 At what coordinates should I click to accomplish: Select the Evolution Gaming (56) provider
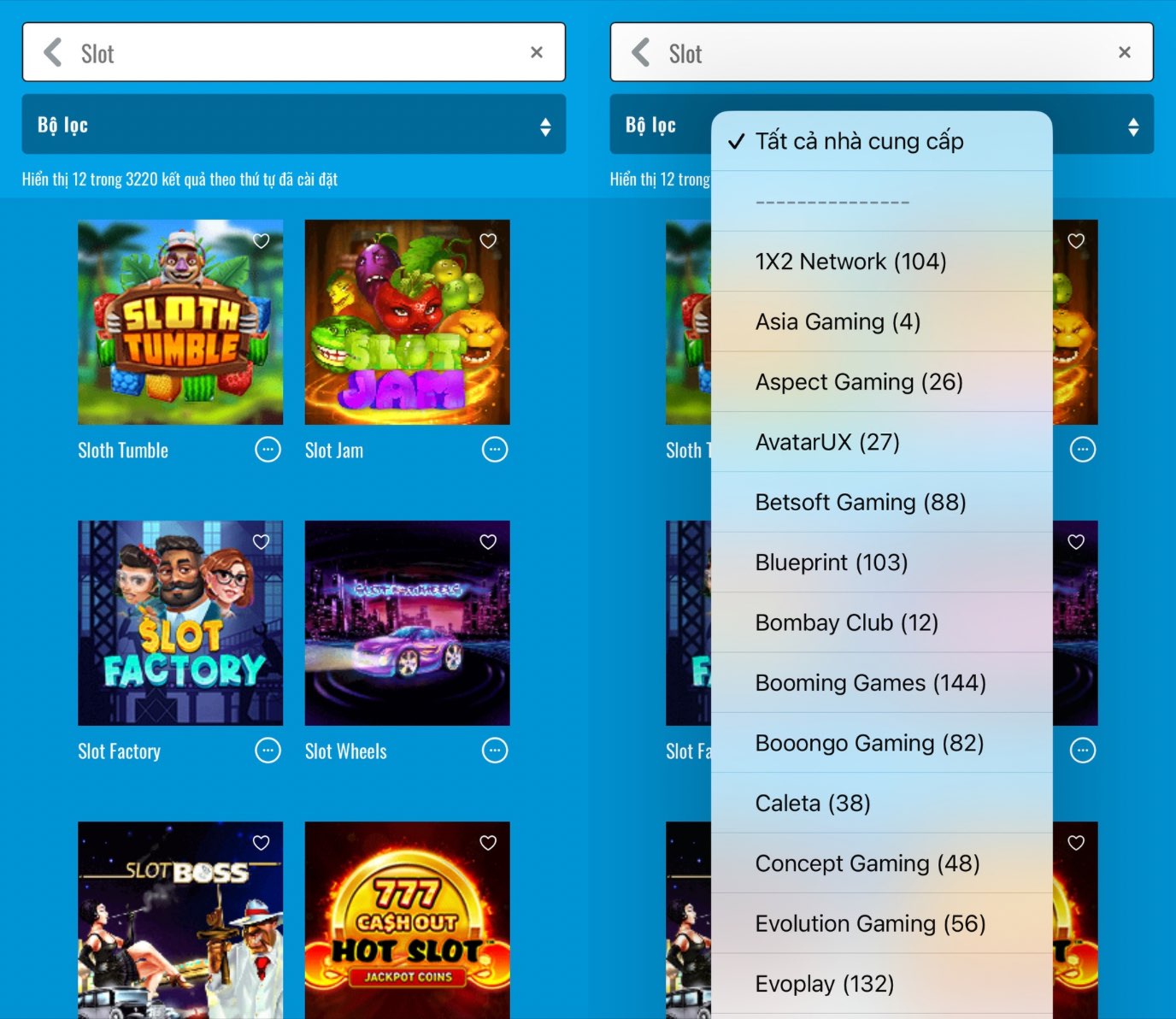pyautogui.click(x=882, y=923)
